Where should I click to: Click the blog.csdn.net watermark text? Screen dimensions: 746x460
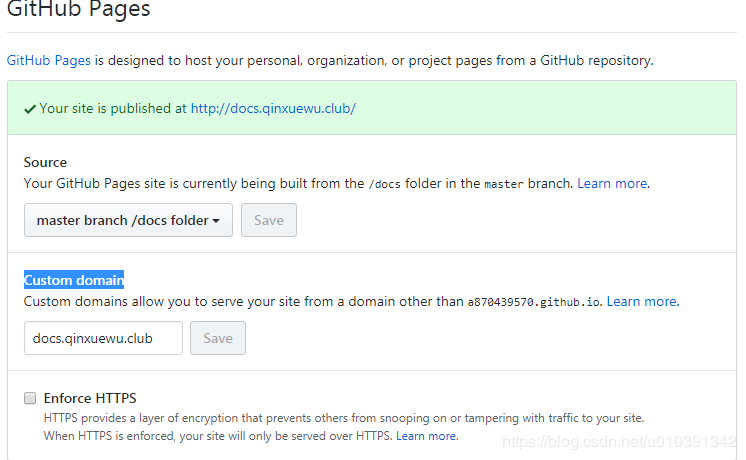[x=618, y=441]
